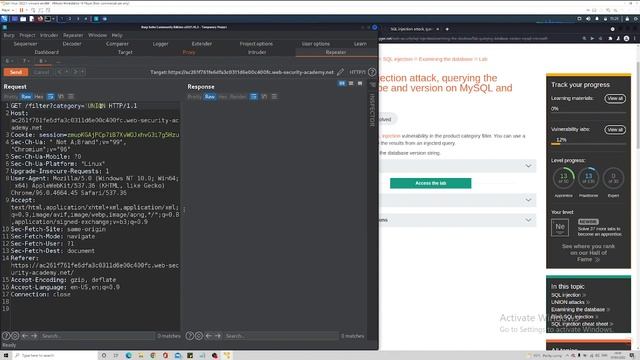Toggle the Request Pretty view
This screenshot has width=640, height=360.
11,97
